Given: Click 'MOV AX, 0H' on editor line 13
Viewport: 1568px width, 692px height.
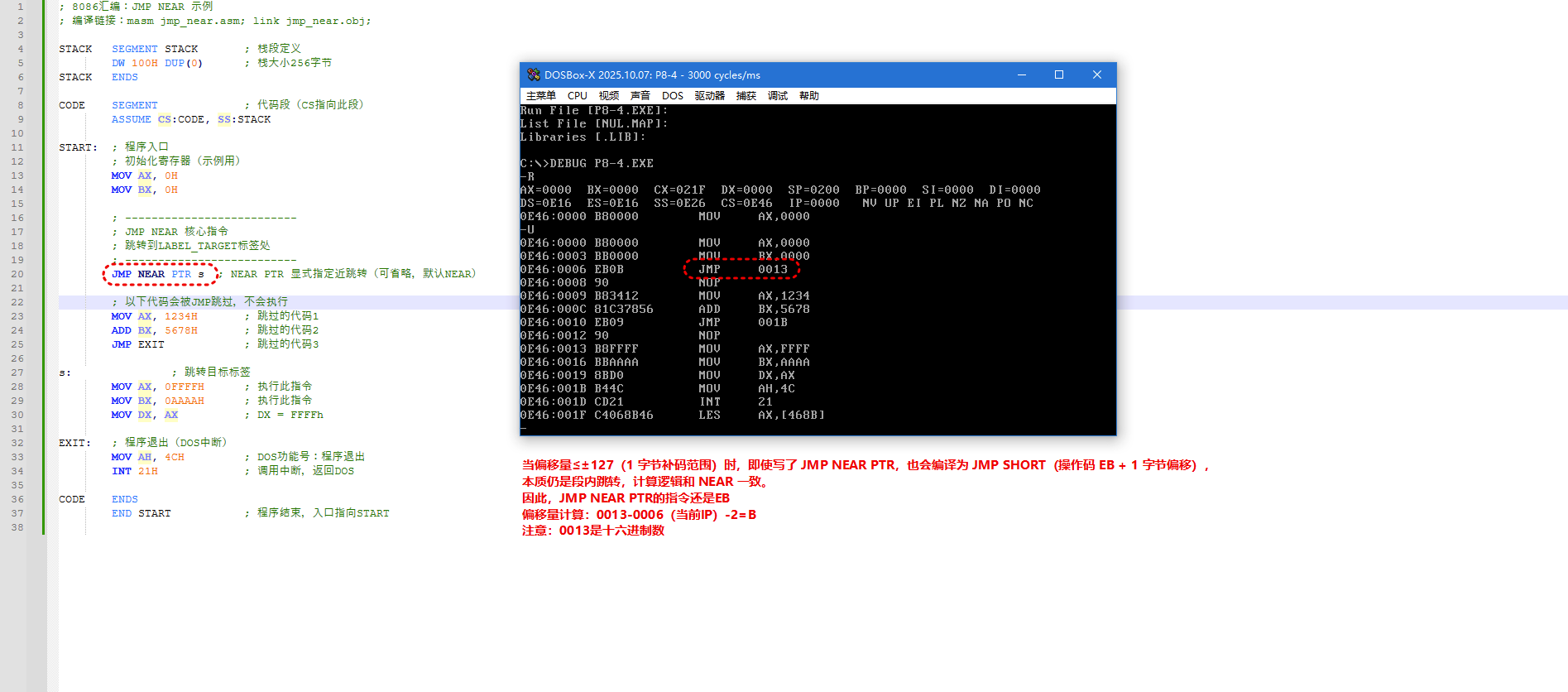Looking at the screenshot, I should click(145, 175).
